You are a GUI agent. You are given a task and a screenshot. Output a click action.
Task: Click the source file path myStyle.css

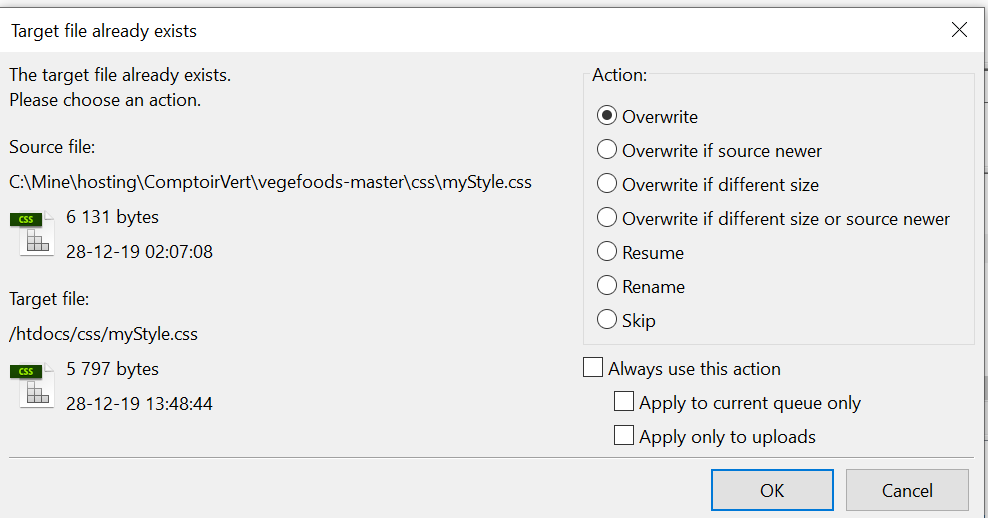click(x=270, y=182)
